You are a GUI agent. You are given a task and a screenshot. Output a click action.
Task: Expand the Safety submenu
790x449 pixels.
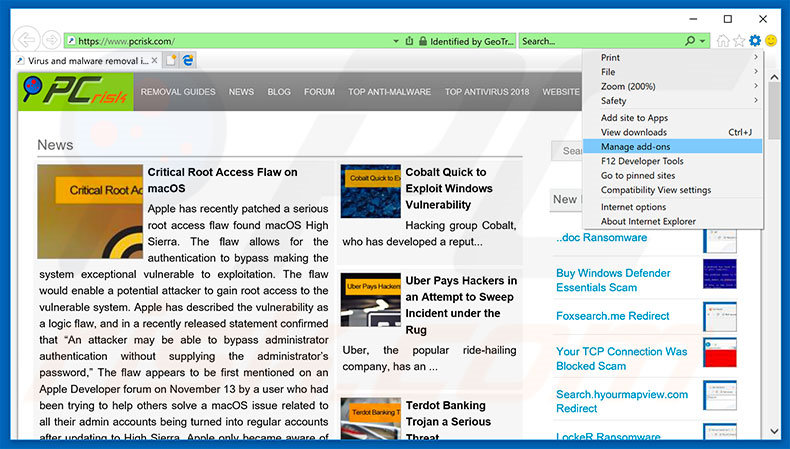tap(673, 101)
